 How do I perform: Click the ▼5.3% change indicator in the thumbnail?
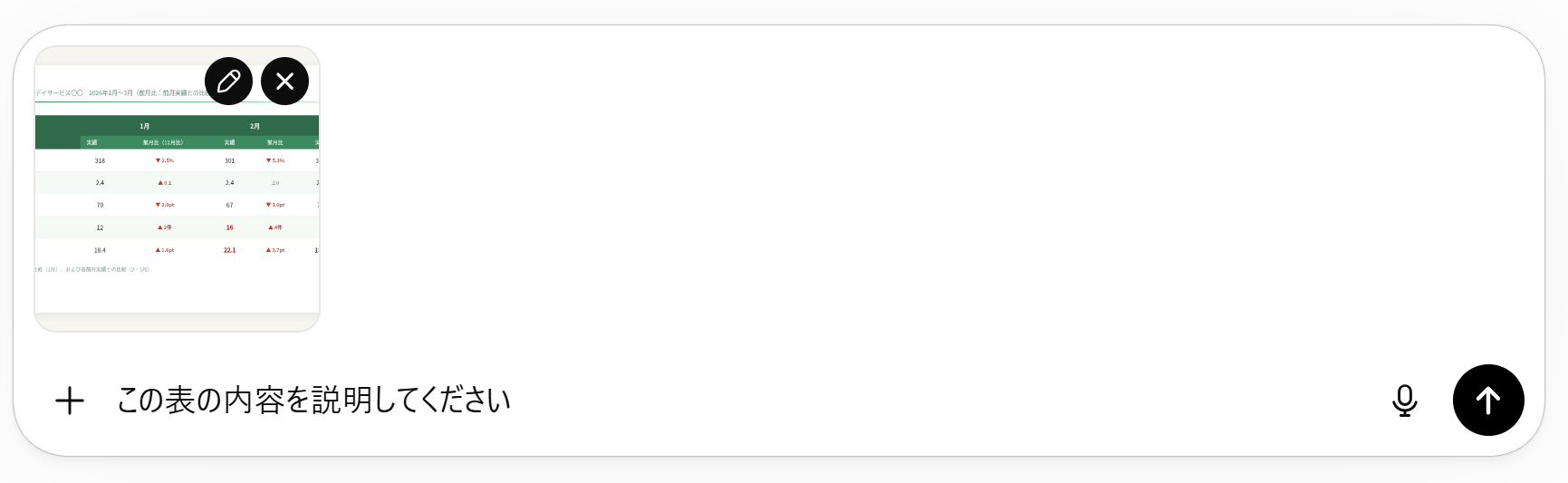(x=275, y=161)
